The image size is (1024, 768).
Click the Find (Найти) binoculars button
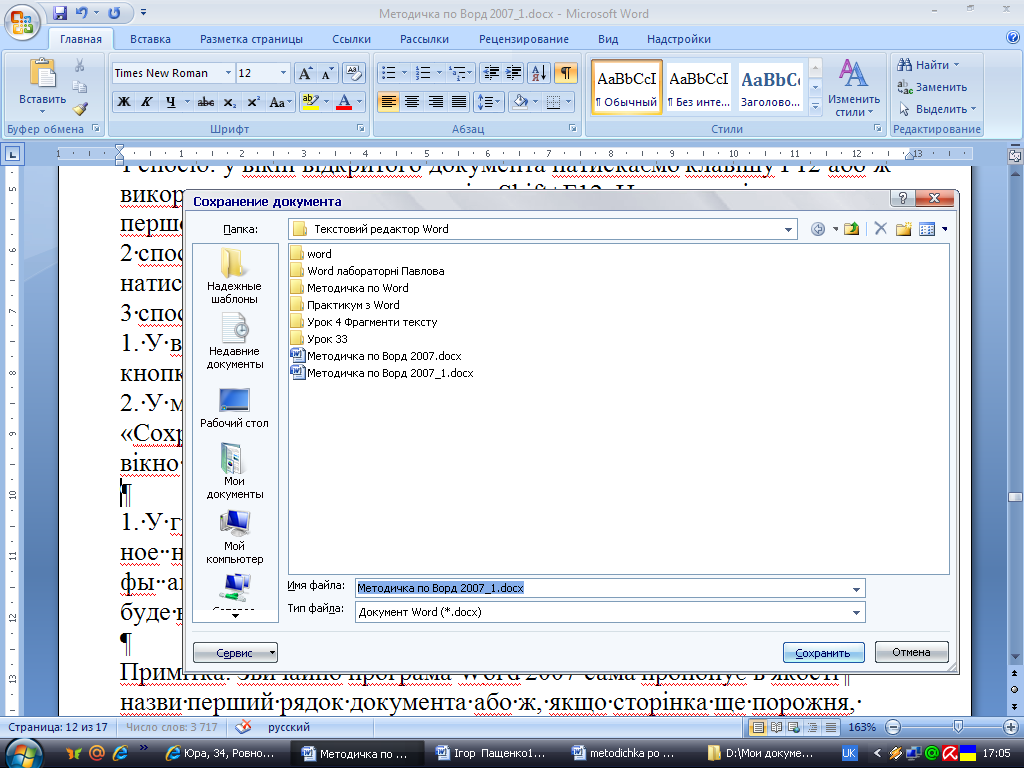[927, 65]
